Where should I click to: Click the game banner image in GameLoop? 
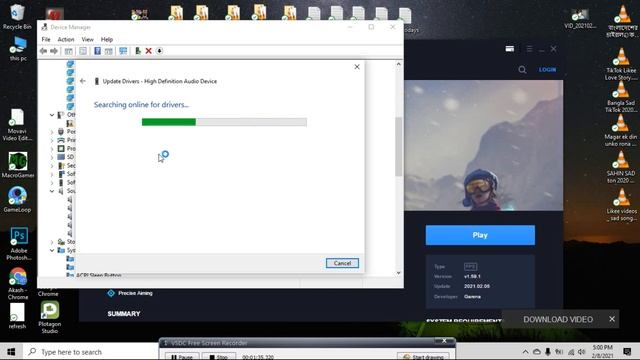tap(484, 145)
